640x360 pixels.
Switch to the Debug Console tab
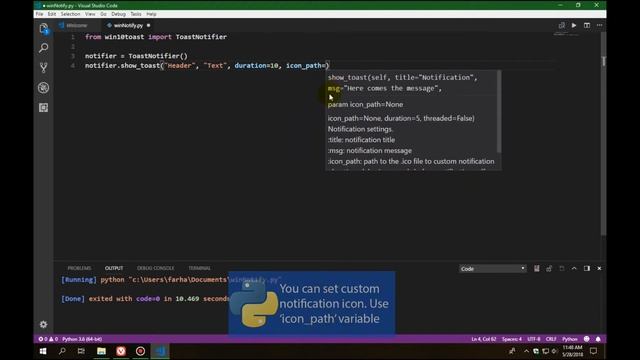156,268
